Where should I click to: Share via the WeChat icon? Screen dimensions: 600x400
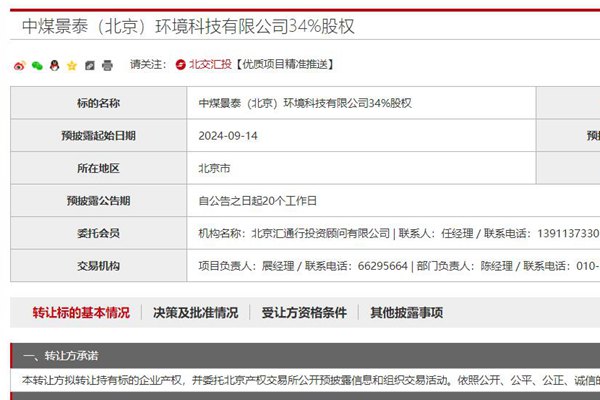click(37, 66)
